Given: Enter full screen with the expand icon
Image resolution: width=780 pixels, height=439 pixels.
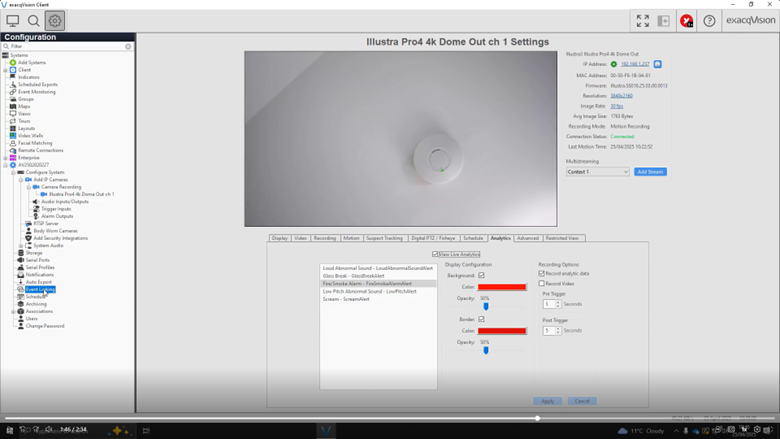Looking at the screenshot, I should 643,20.
